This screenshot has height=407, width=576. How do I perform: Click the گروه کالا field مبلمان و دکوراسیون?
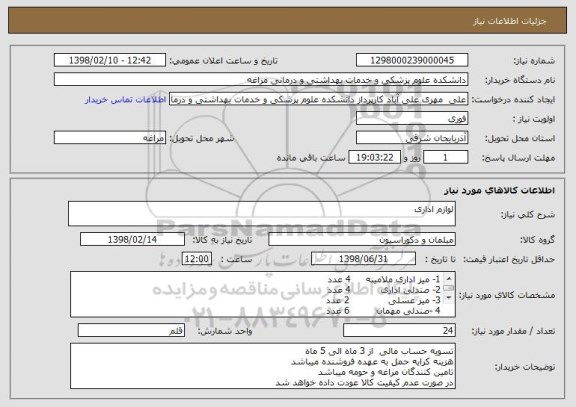(x=362, y=239)
